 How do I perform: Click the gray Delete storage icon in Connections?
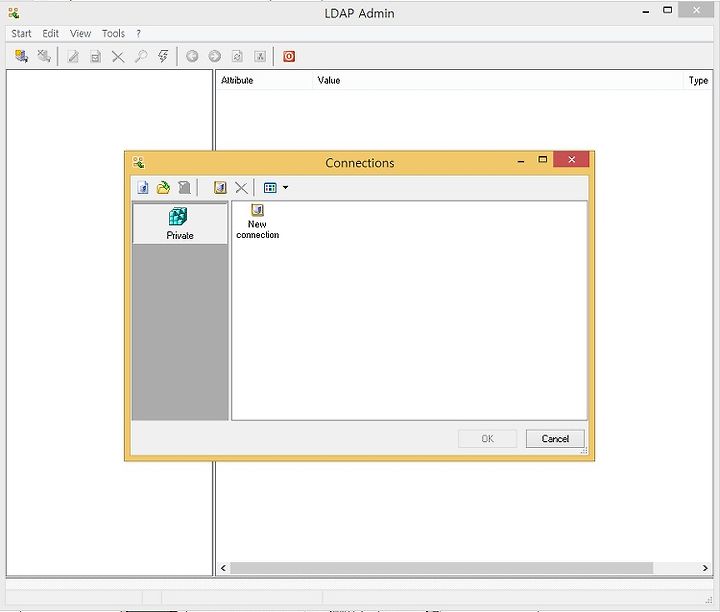click(184, 187)
